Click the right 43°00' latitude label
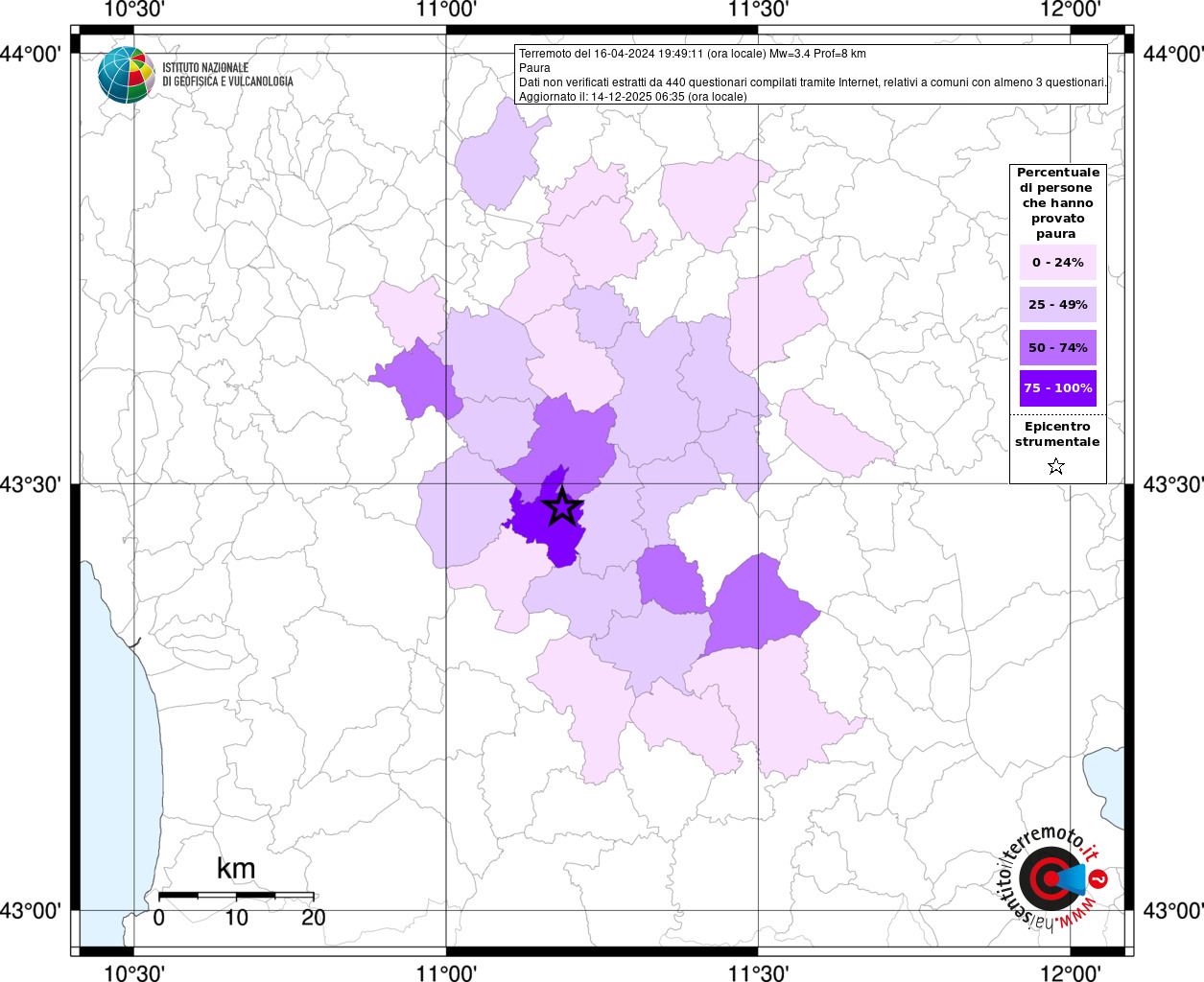The image size is (1204, 982). pos(1173,910)
